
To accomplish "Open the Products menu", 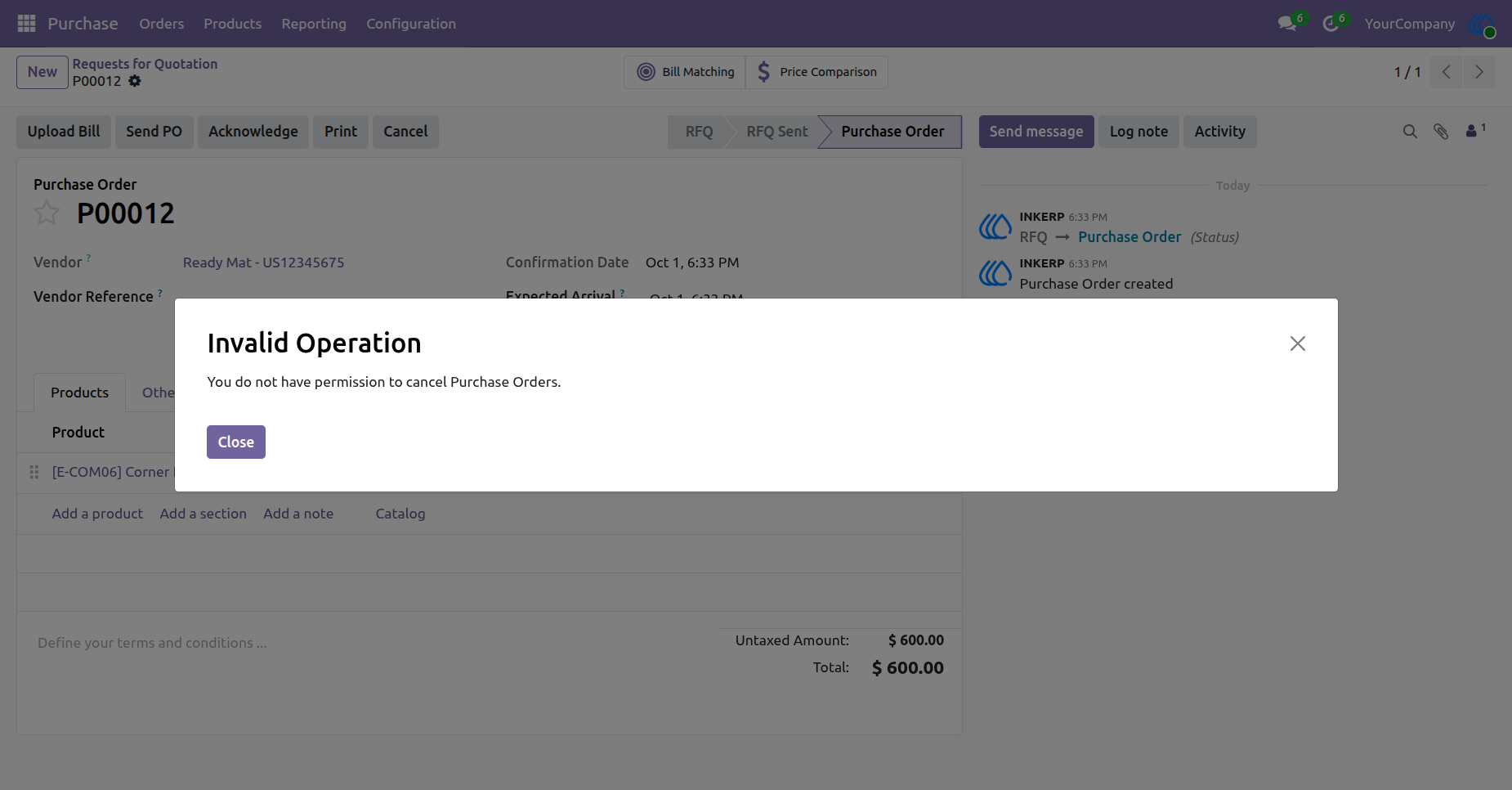I will pos(232,24).
